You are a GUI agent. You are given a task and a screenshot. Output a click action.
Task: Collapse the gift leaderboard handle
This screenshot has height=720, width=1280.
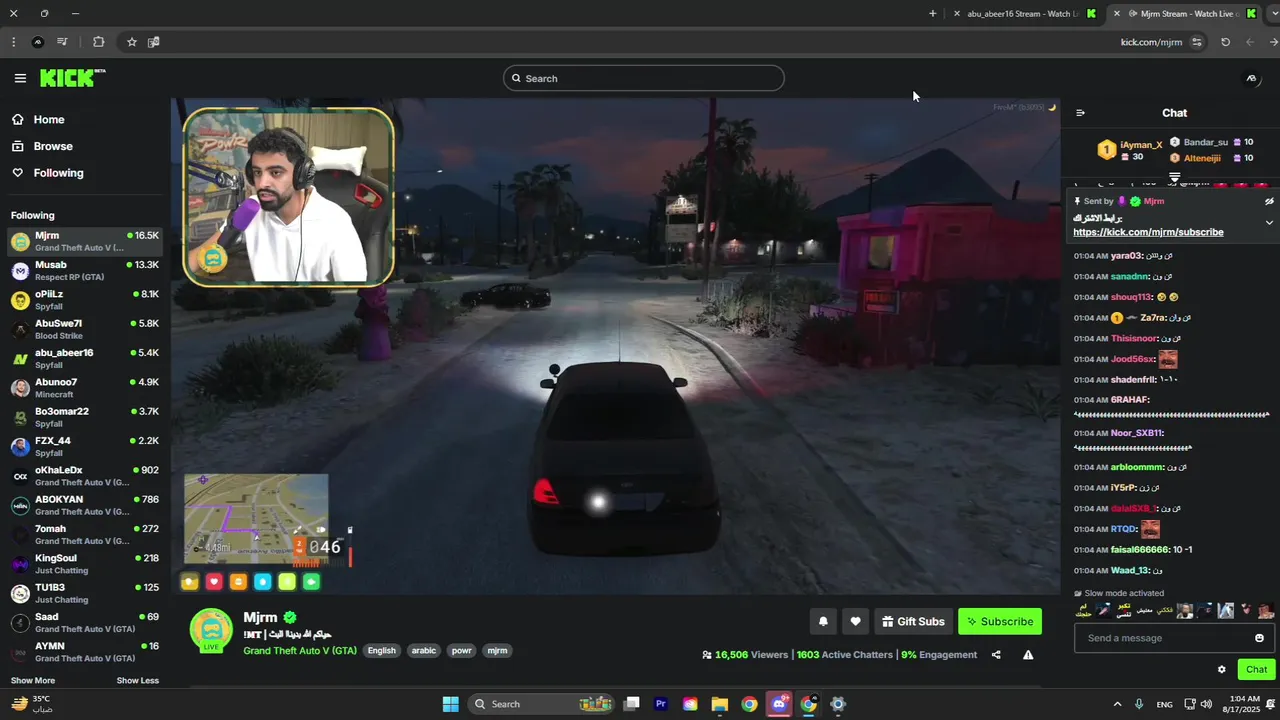coord(1175,177)
